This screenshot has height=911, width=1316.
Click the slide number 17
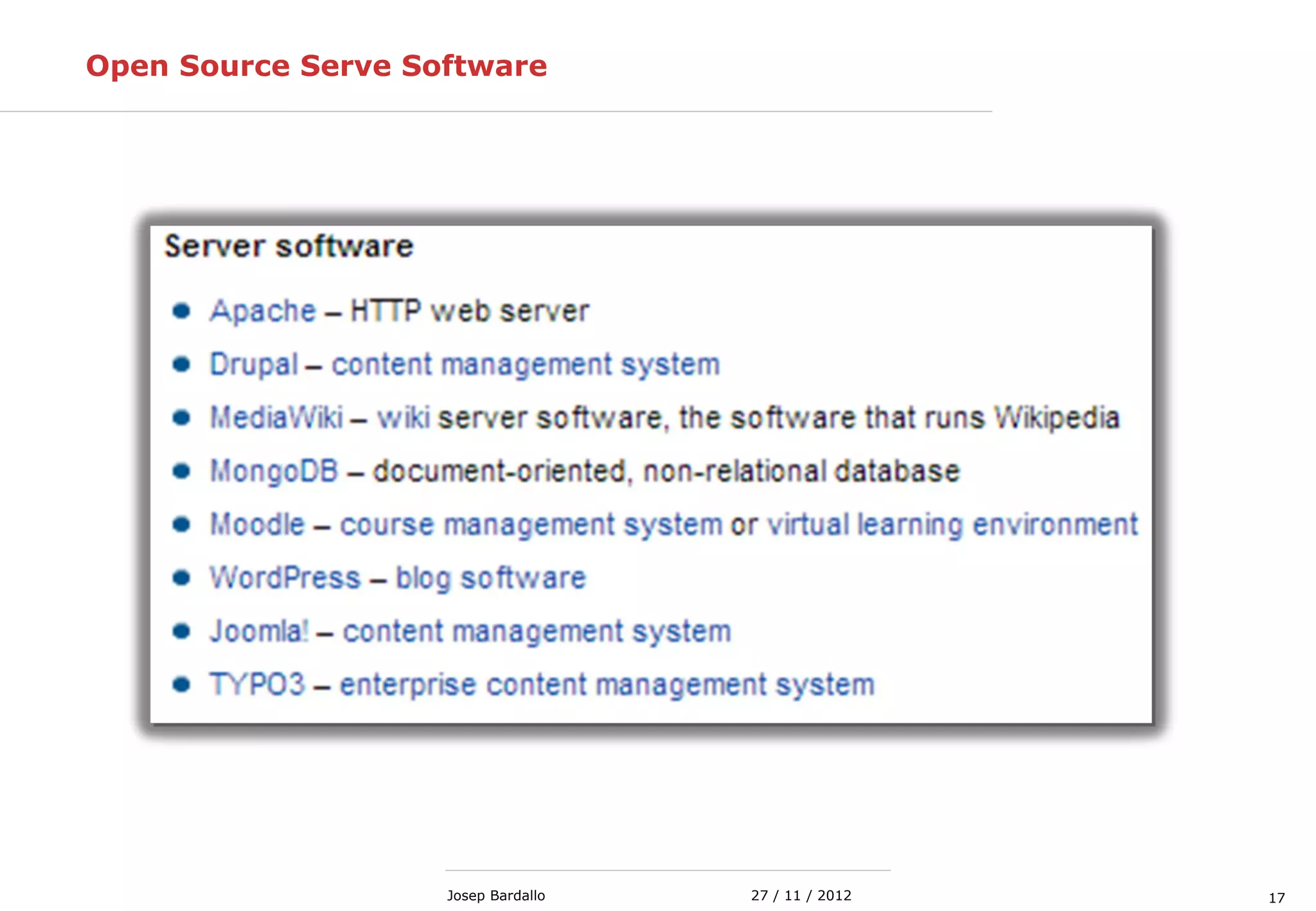coord(1277,898)
